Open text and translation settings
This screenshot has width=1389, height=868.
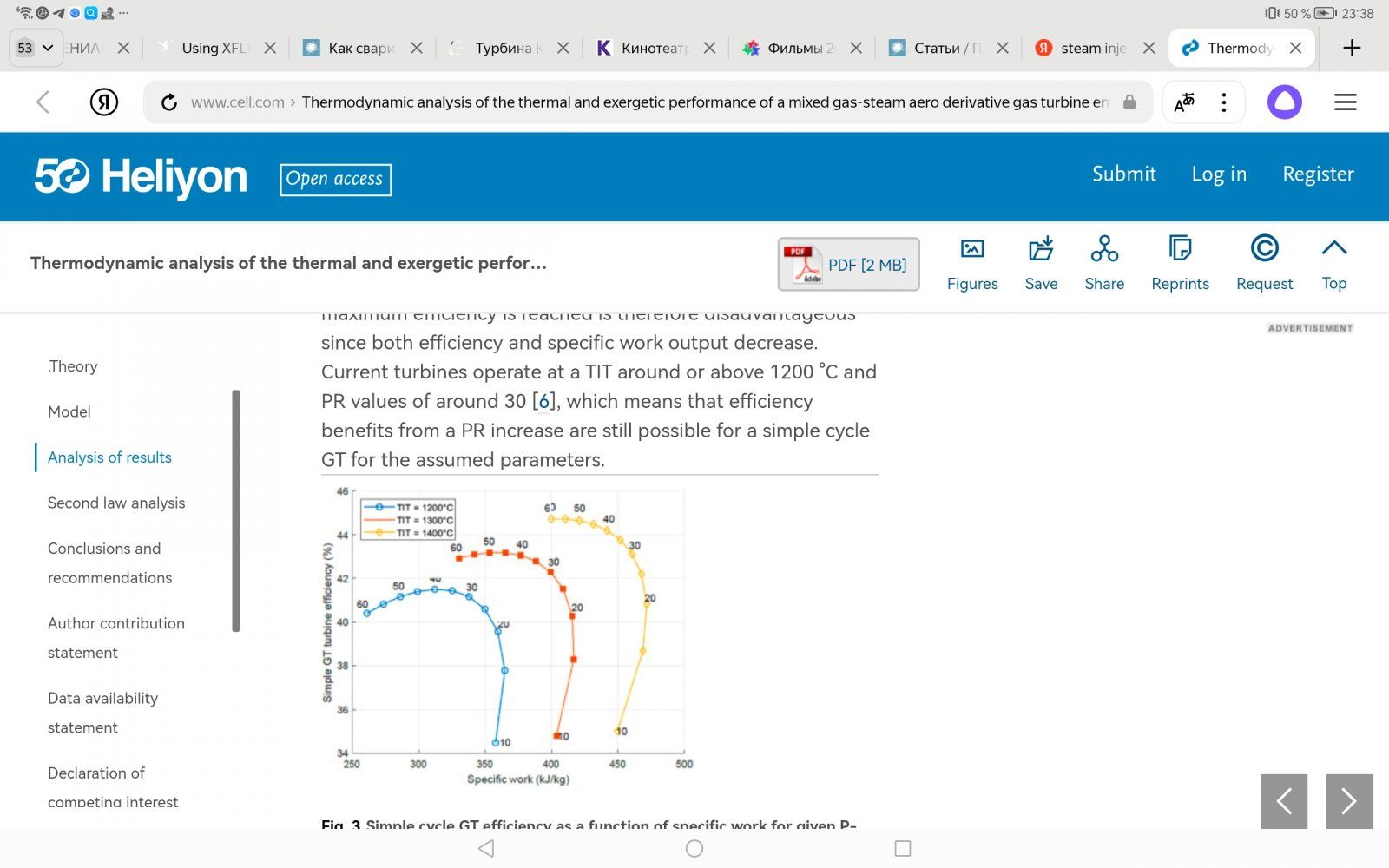(1183, 102)
